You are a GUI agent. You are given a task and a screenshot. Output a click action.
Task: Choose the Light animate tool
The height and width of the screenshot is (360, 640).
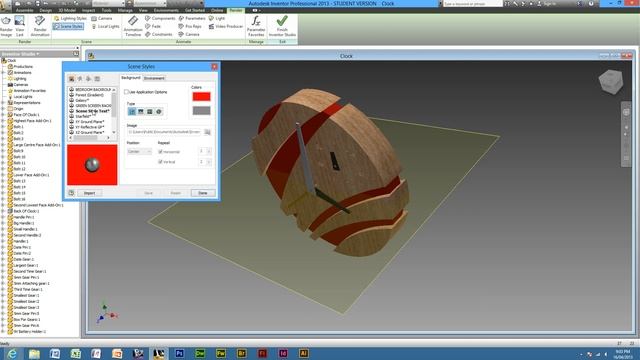click(217, 18)
